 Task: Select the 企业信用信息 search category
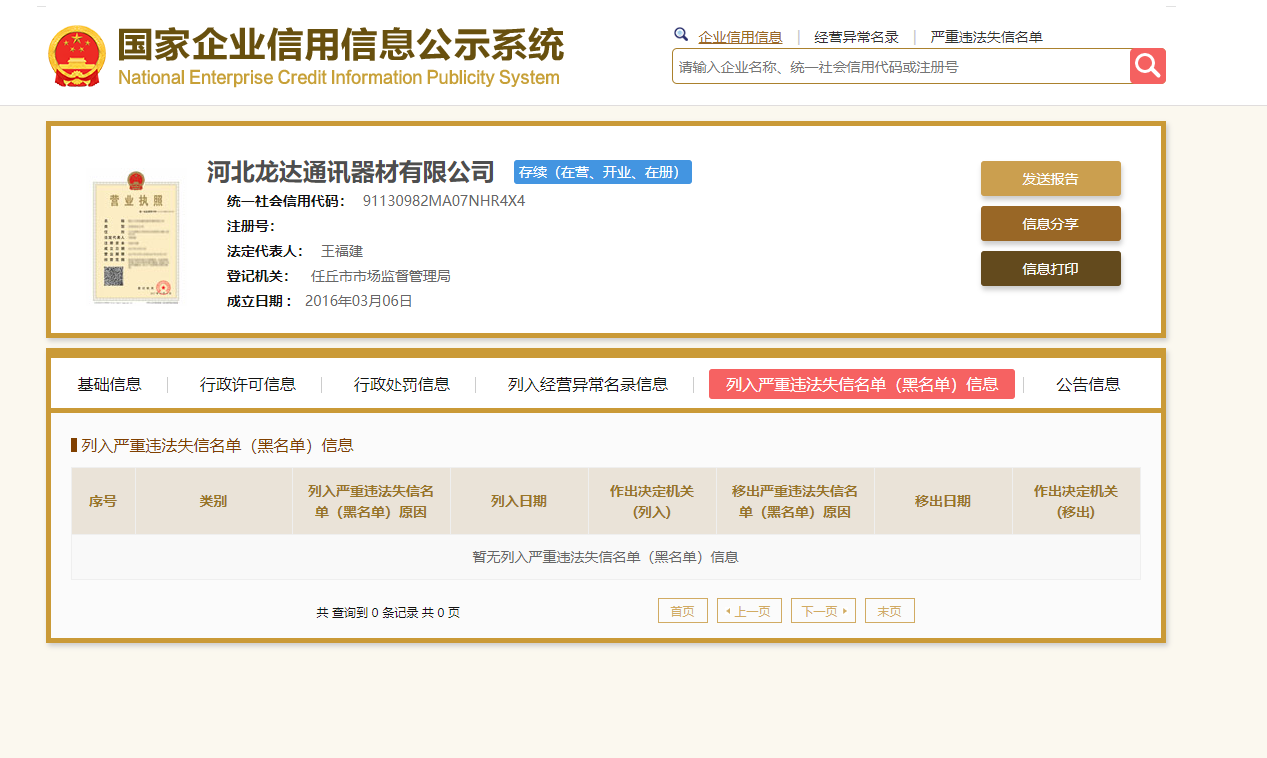tap(740, 37)
